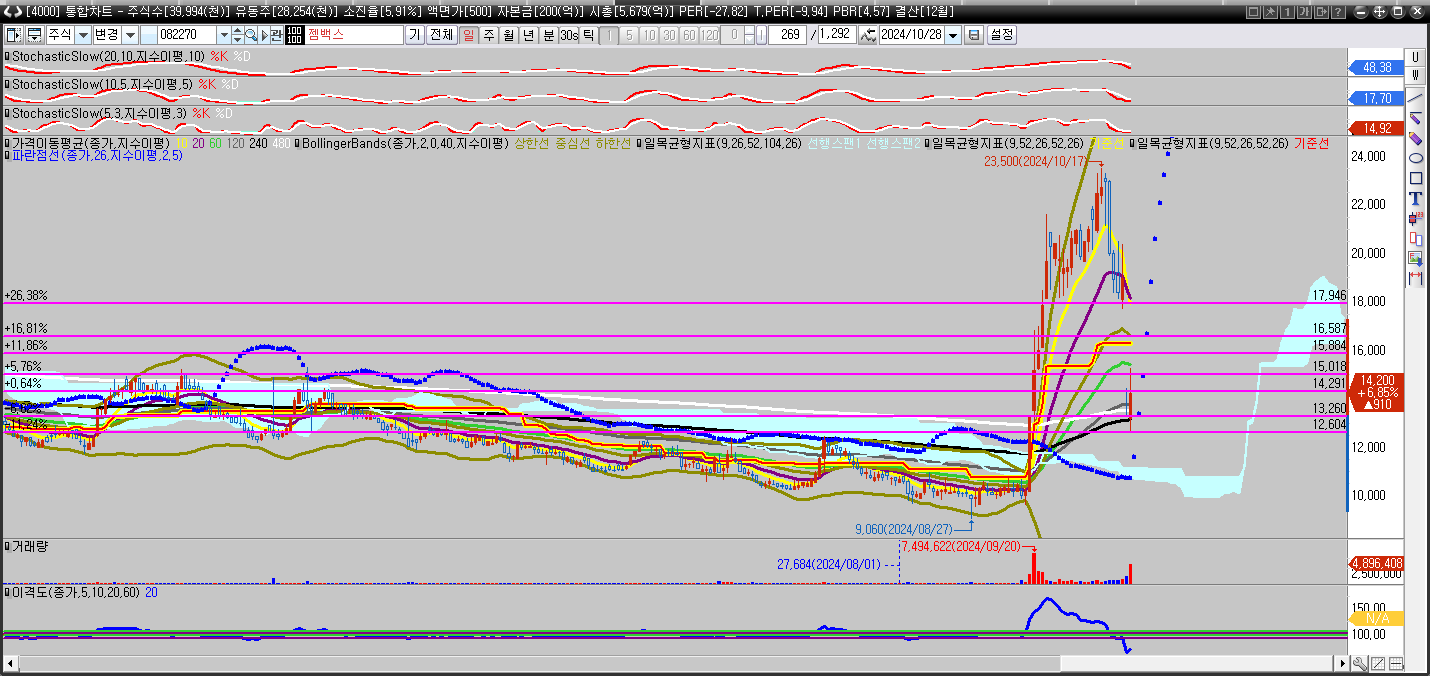Click the second toolbar layout list icon
The image size is (1430, 676).
[34, 35]
